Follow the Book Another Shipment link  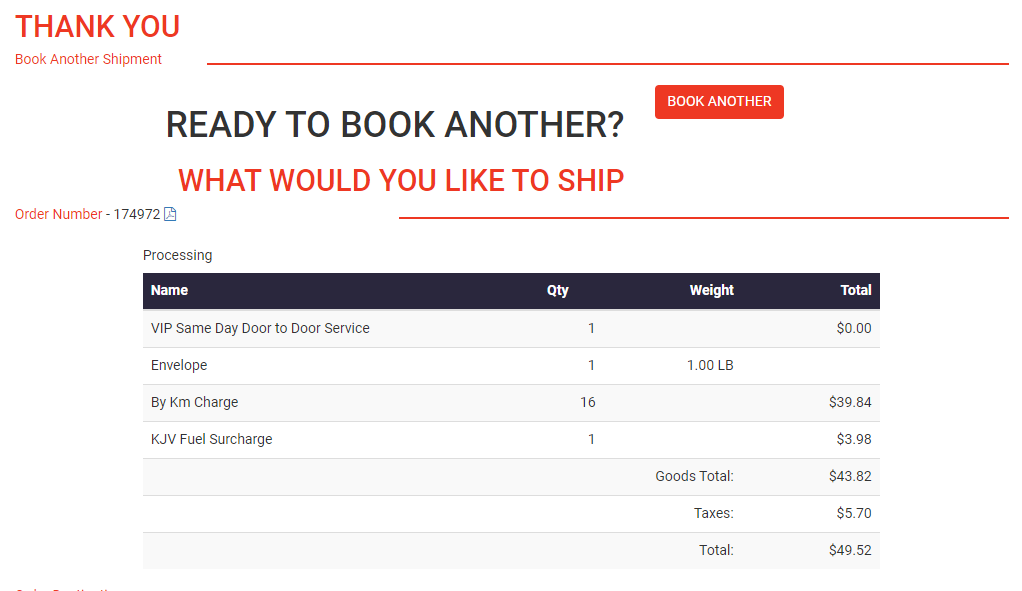[x=88, y=59]
